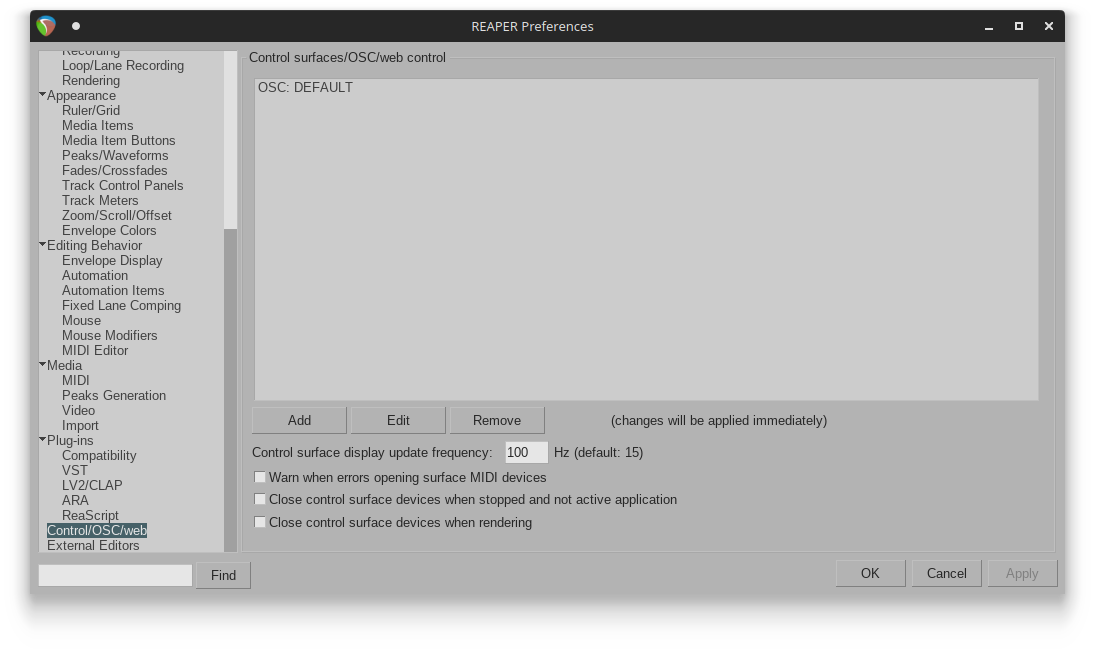Click the REAPER logo in the titlebar
1095x656 pixels.
point(45,26)
